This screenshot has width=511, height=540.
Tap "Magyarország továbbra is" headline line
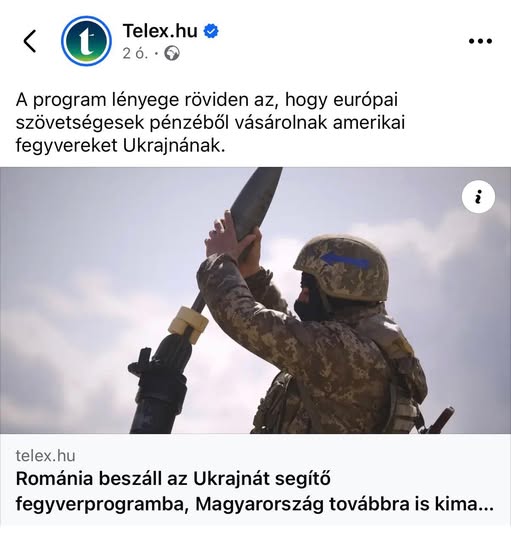pyautogui.click(x=308, y=504)
